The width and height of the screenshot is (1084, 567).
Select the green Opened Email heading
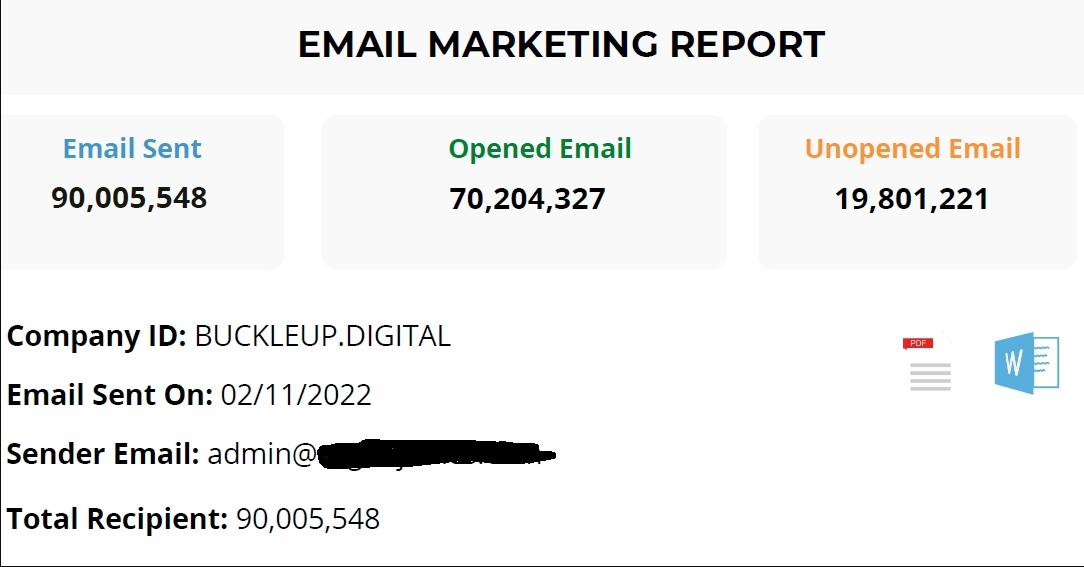[540, 149]
